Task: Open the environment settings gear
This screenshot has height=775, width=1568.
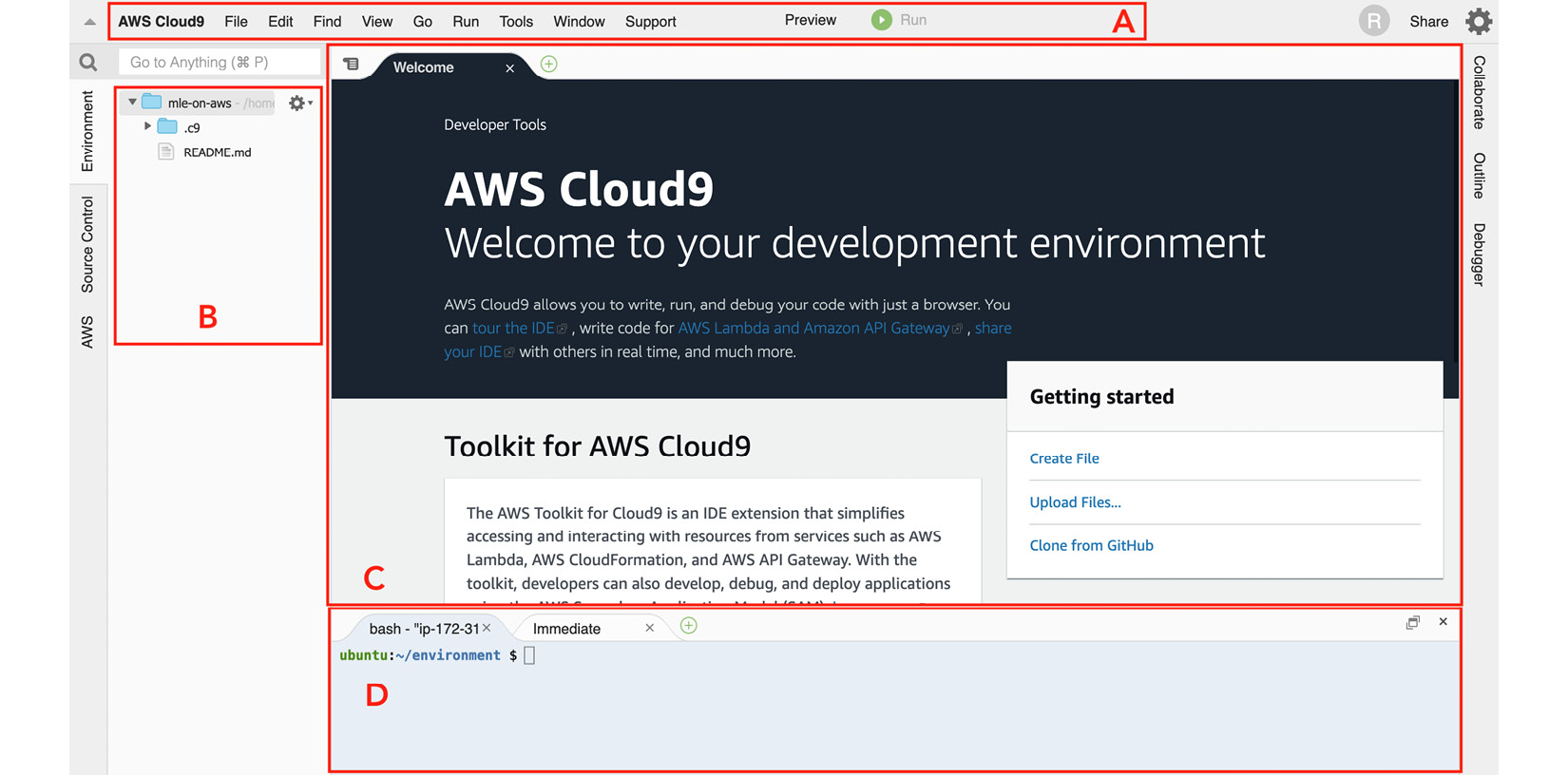Action: (x=300, y=103)
